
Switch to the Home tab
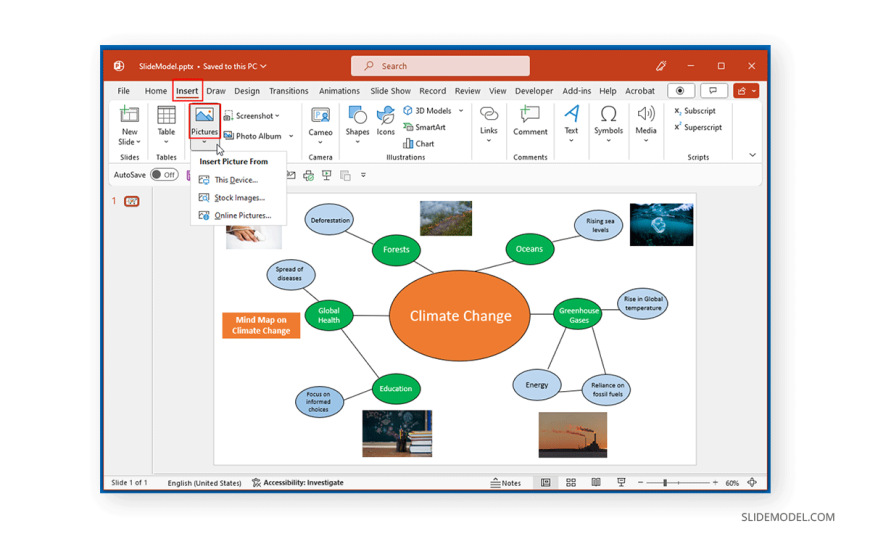click(x=155, y=91)
